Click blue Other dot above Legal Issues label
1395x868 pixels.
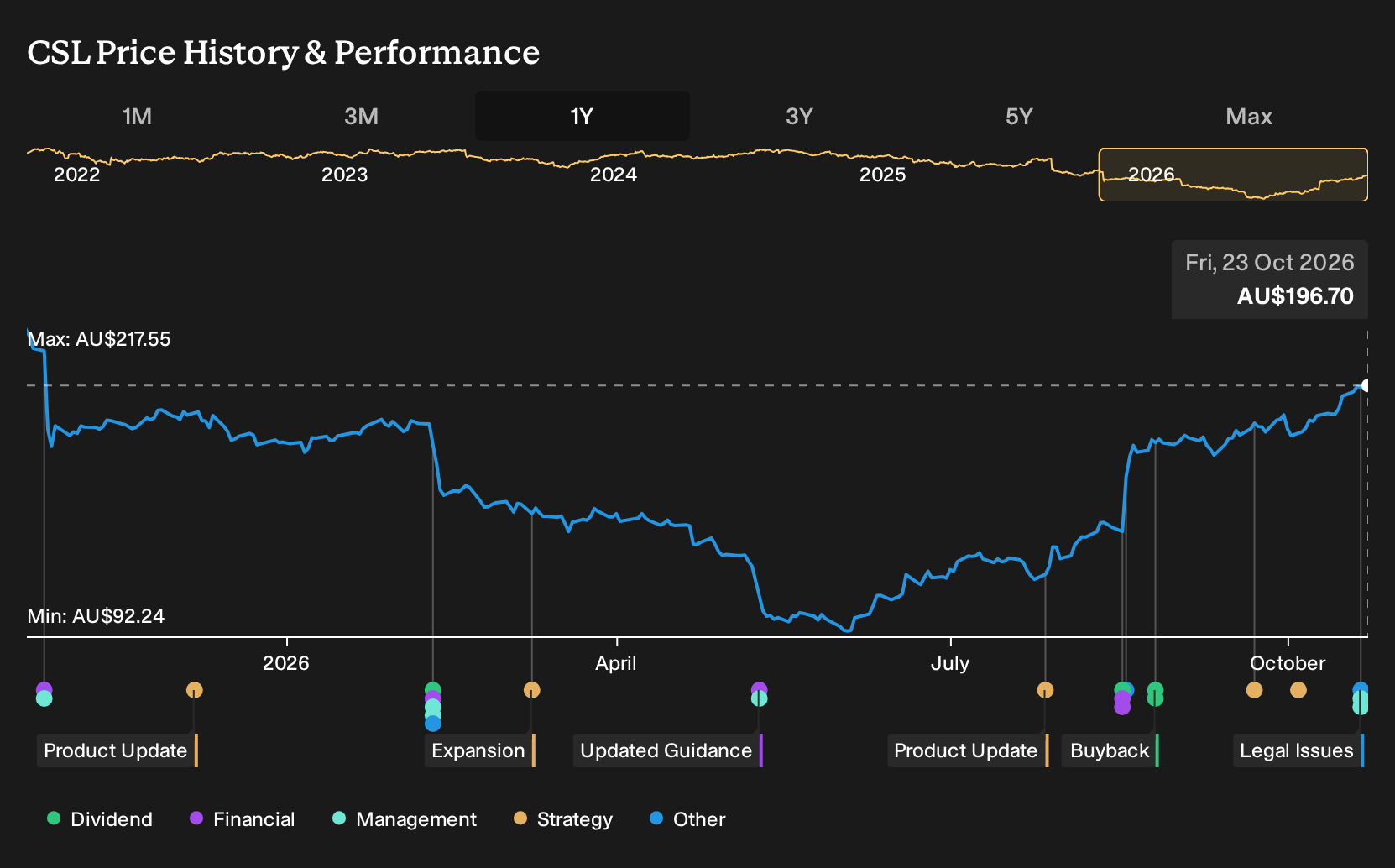pyautogui.click(x=1361, y=688)
